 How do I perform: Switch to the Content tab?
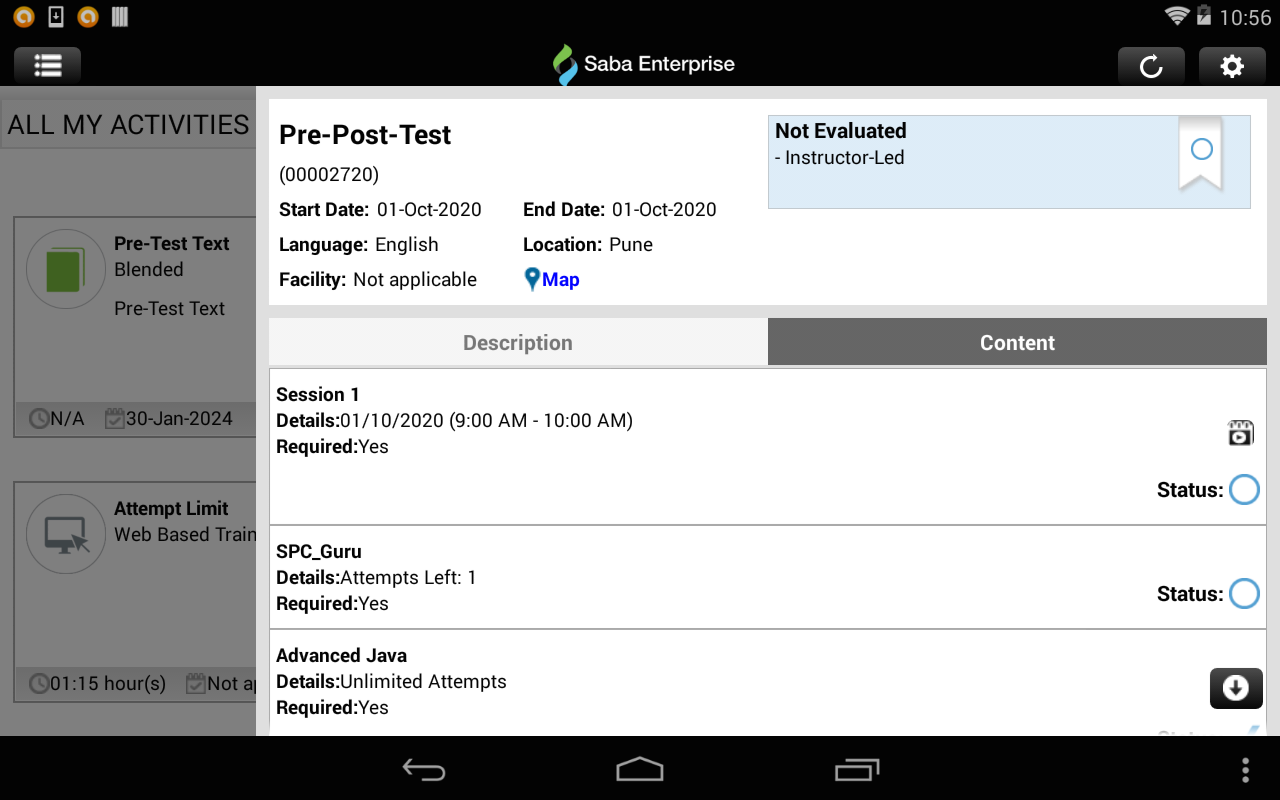[1017, 342]
